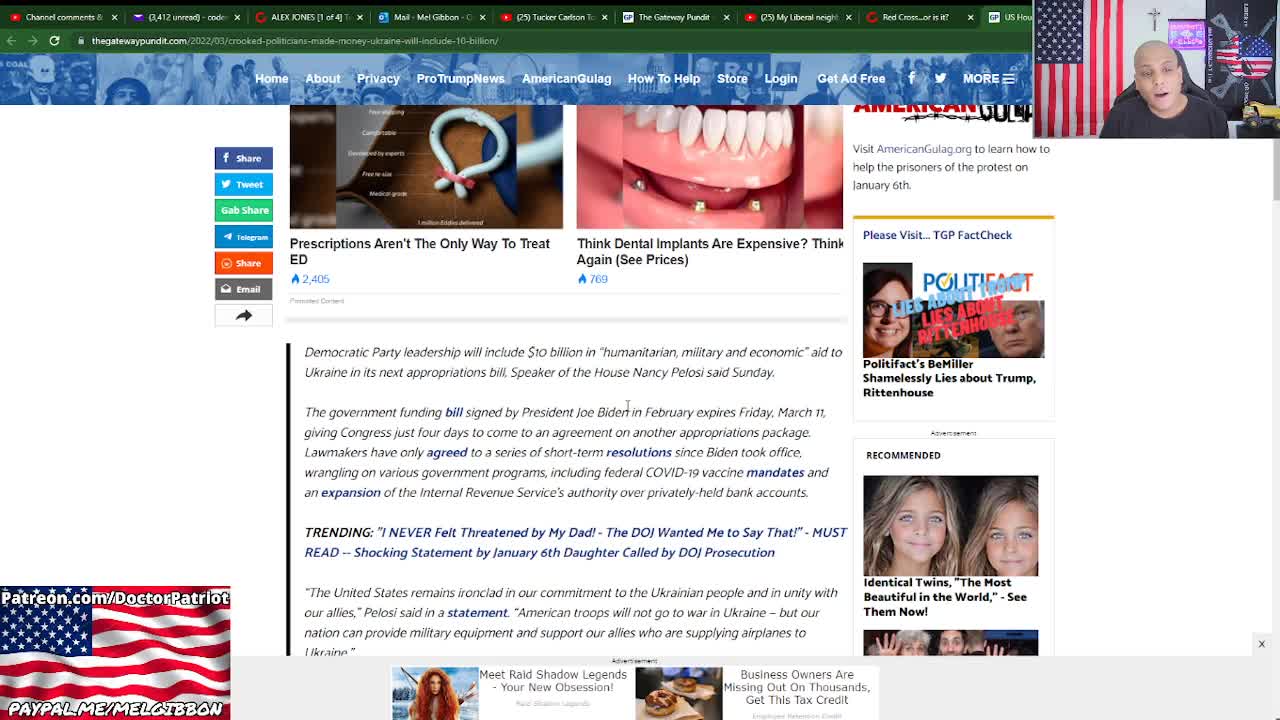Close the 'Red Cross...or is it?' tab
1280x720 pixels.
[970, 17]
